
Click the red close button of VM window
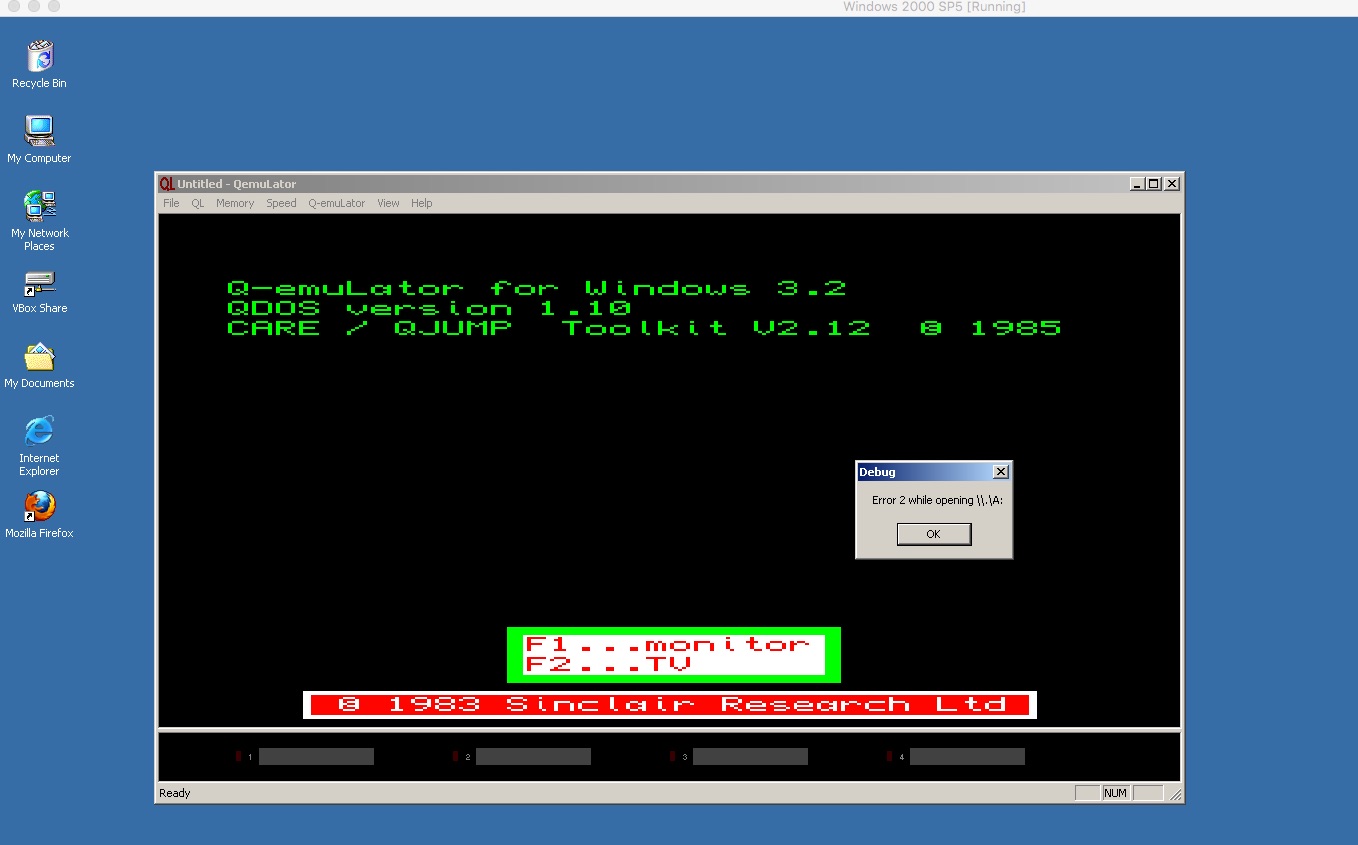[14, 7]
